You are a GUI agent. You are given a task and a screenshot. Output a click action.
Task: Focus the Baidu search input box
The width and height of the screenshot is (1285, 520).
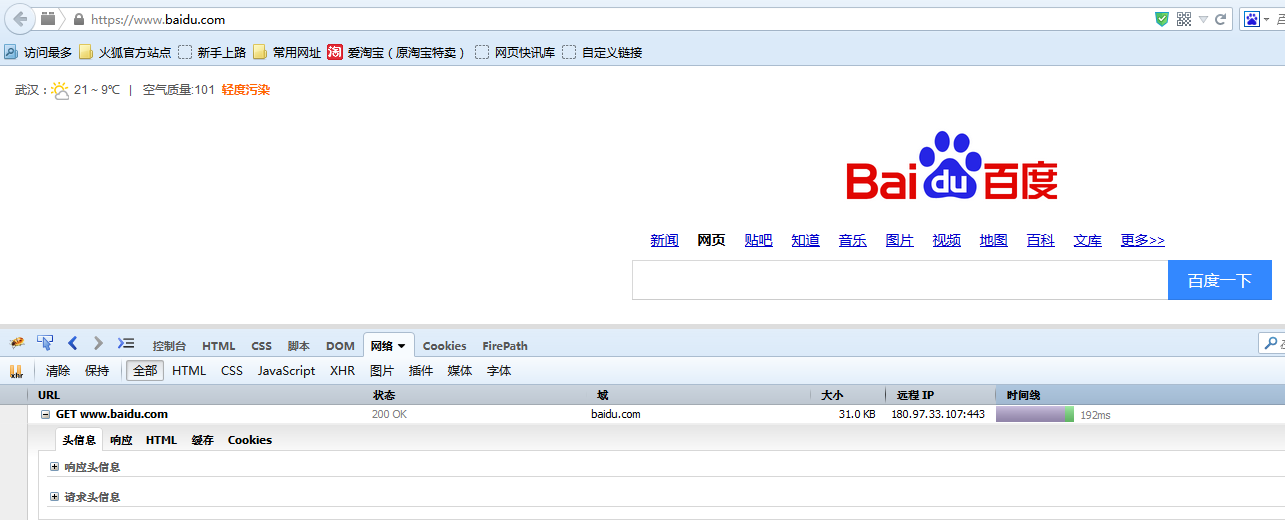900,280
